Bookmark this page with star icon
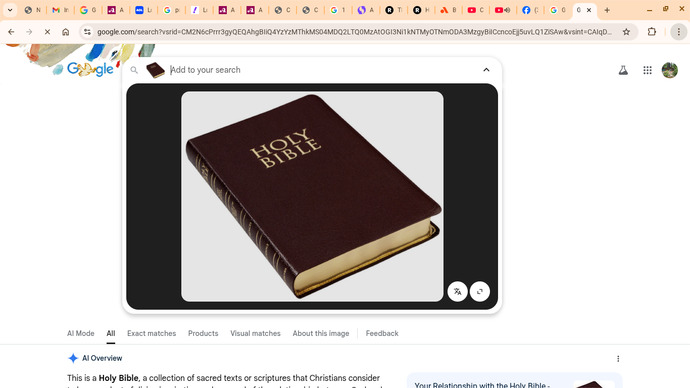 click(626, 32)
